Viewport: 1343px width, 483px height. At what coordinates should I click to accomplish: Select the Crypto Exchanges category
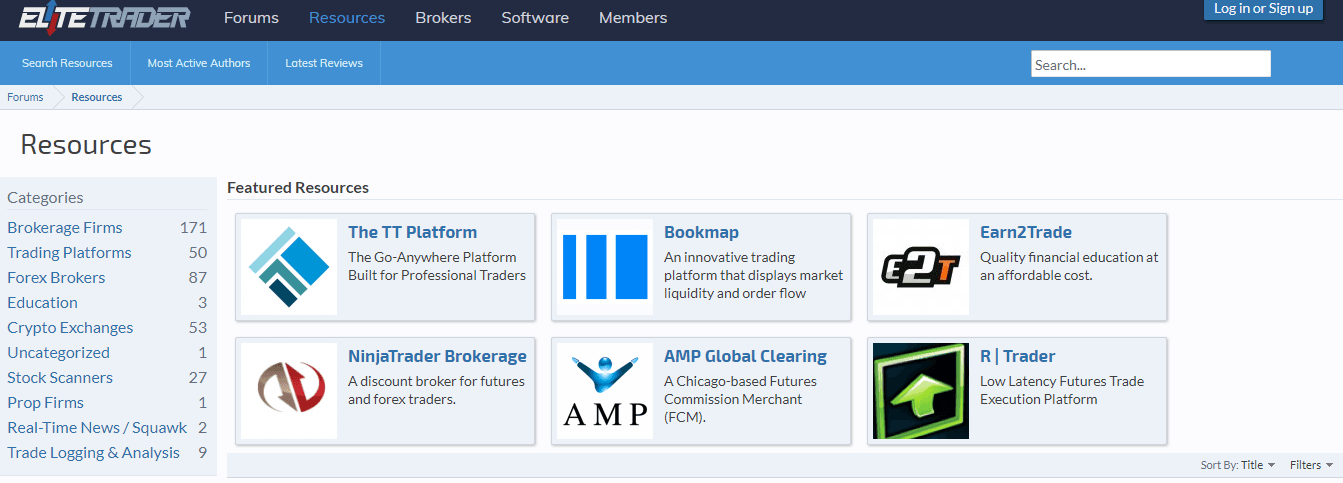point(70,327)
